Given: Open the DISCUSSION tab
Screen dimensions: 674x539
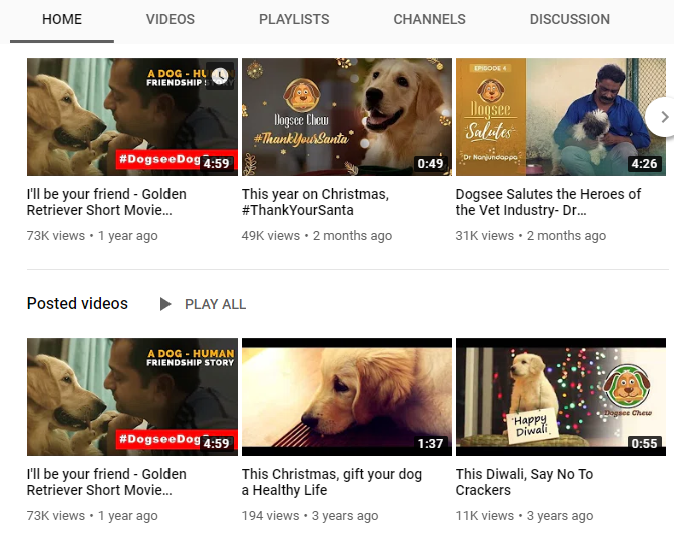Looking at the screenshot, I should coord(570,19).
